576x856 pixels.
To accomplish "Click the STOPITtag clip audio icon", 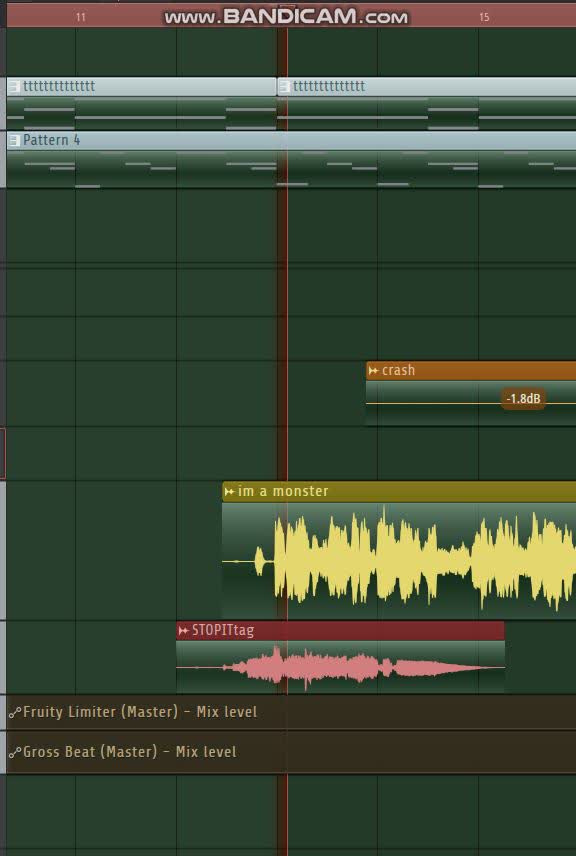I will (x=183, y=631).
